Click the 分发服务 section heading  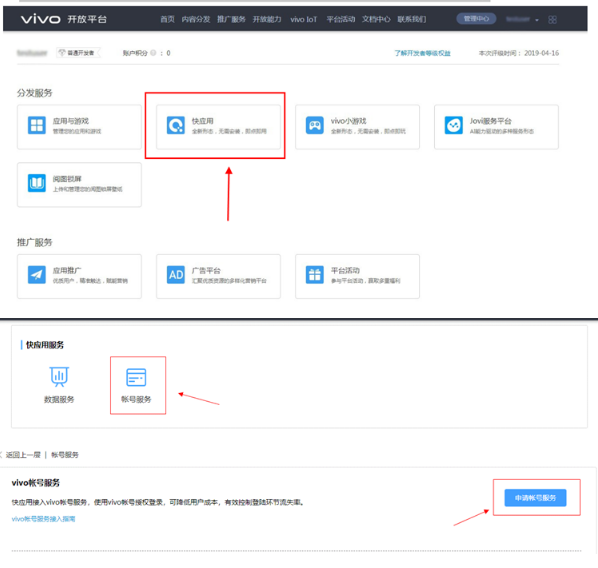point(34,93)
